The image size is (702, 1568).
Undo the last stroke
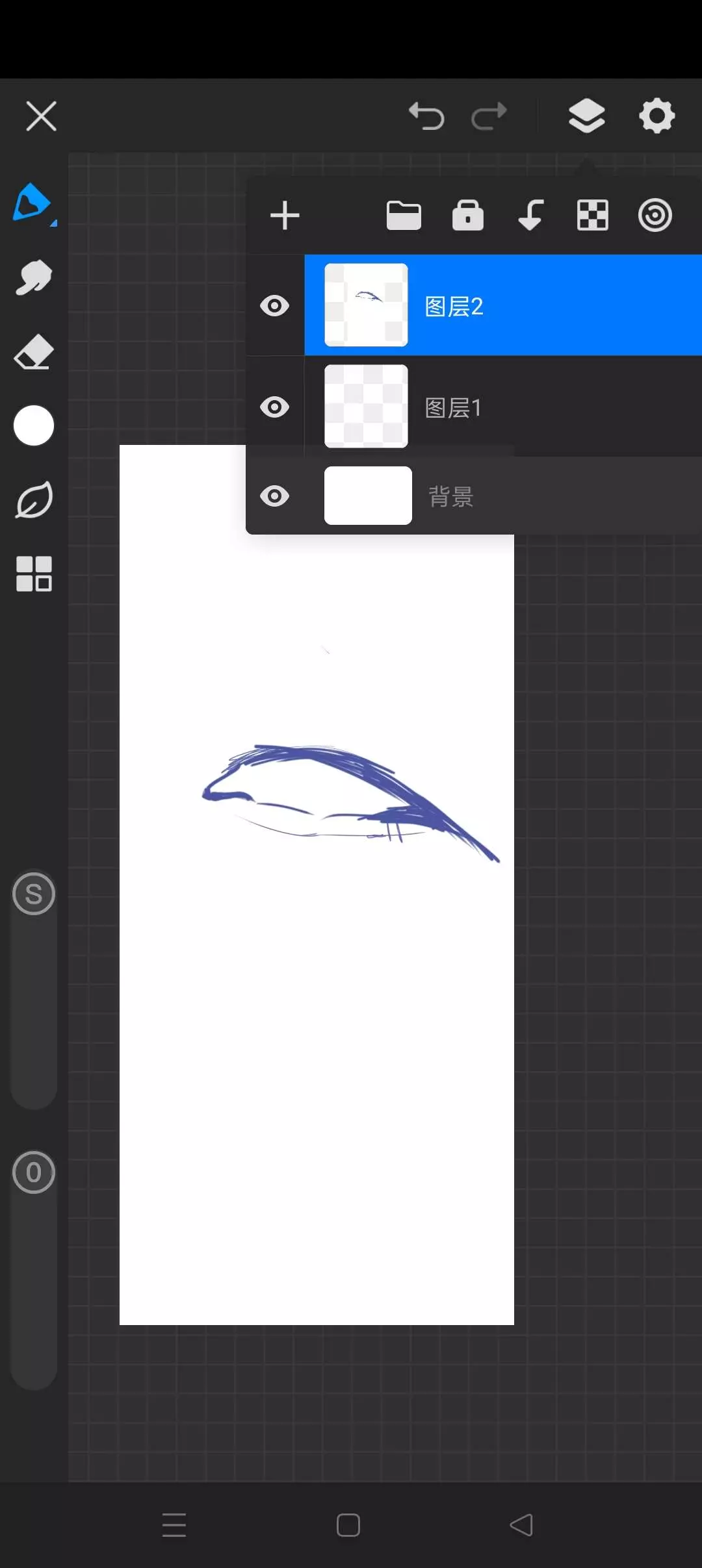point(426,116)
